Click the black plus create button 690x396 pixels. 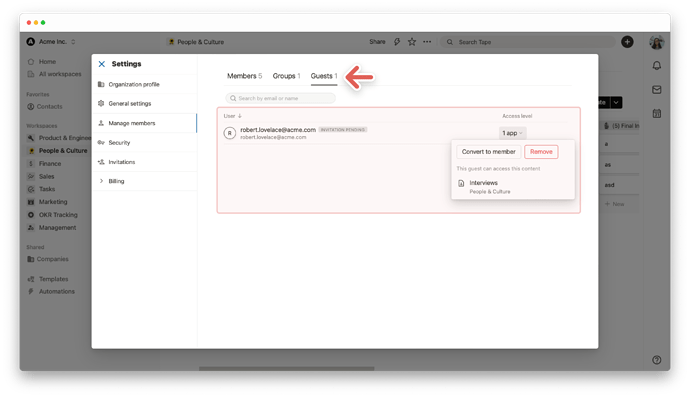(627, 42)
